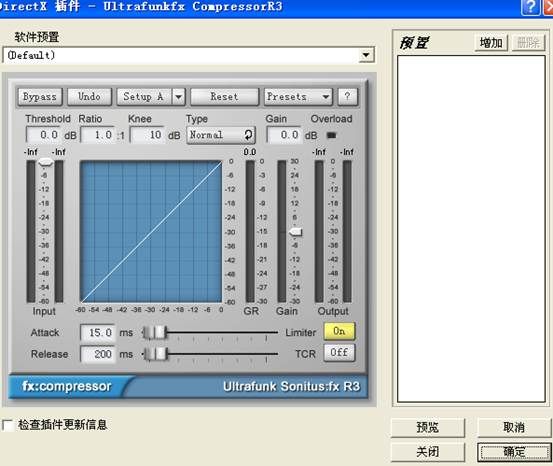Viewport: 553px width, 466px height.
Task: Click the Threshold slider handle on the Input meter
Action: tap(45, 162)
